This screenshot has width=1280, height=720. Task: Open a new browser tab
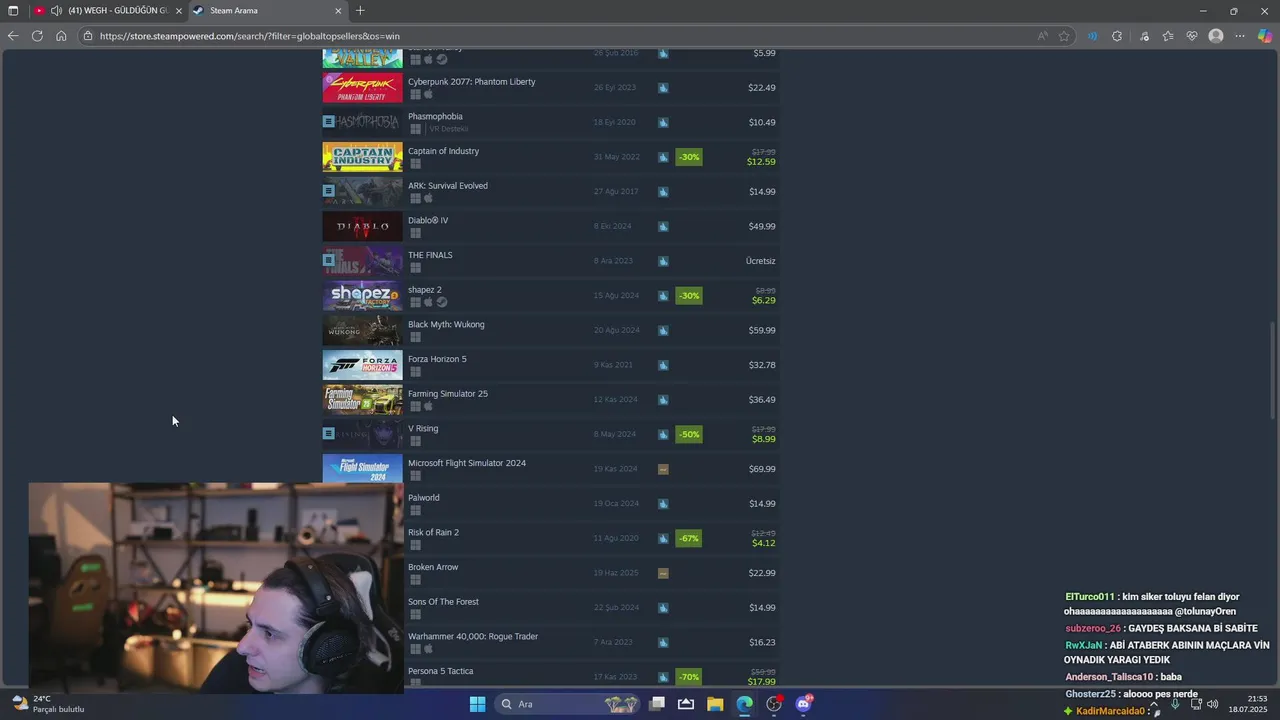tap(360, 11)
